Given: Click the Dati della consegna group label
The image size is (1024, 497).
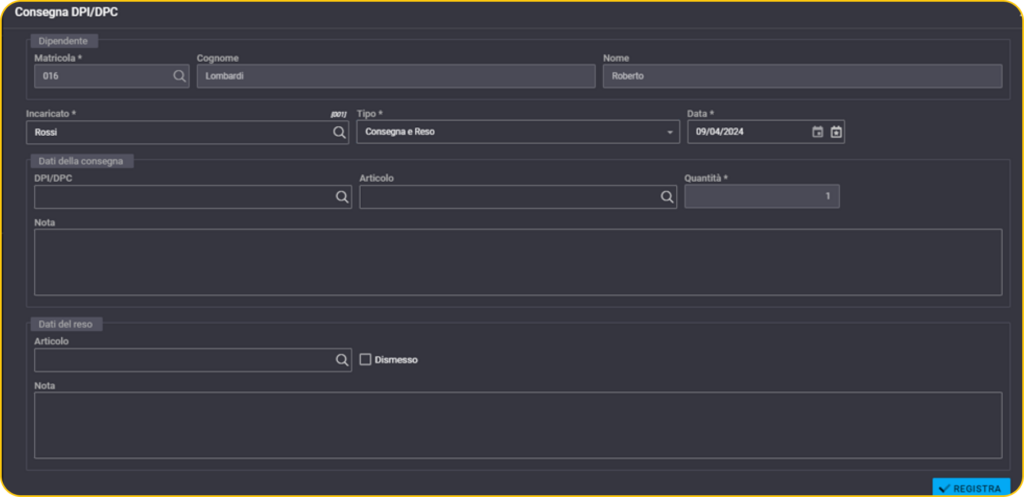Looking at the screenshot, I should (81, 161).
